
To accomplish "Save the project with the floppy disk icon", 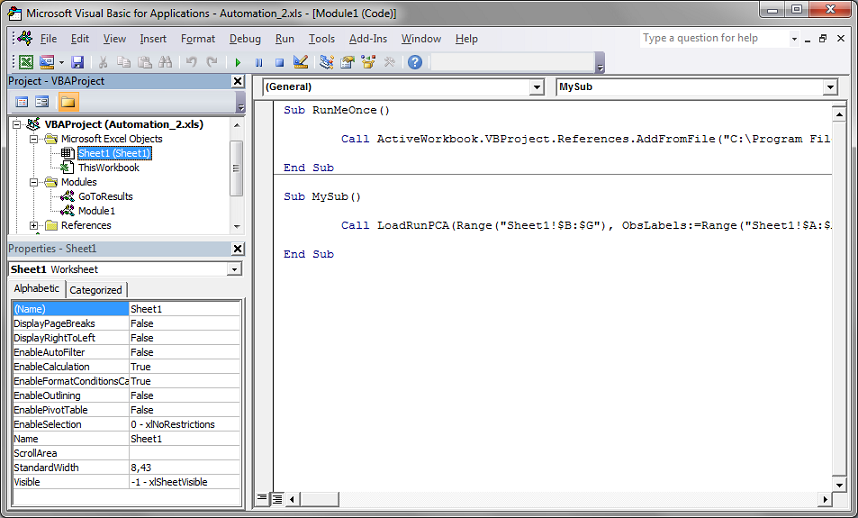I will 77,62.
